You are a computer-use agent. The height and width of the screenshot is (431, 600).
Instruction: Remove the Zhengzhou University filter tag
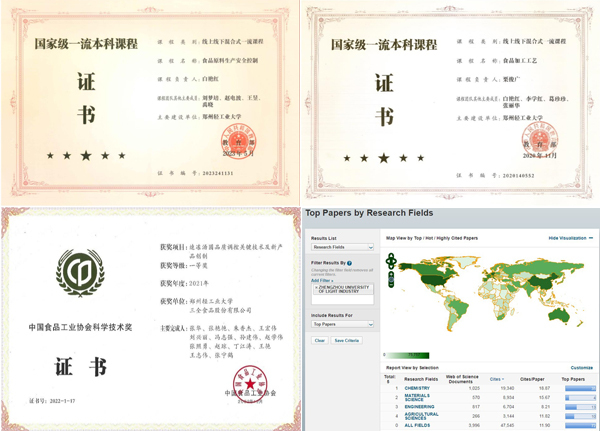[315, 286]
